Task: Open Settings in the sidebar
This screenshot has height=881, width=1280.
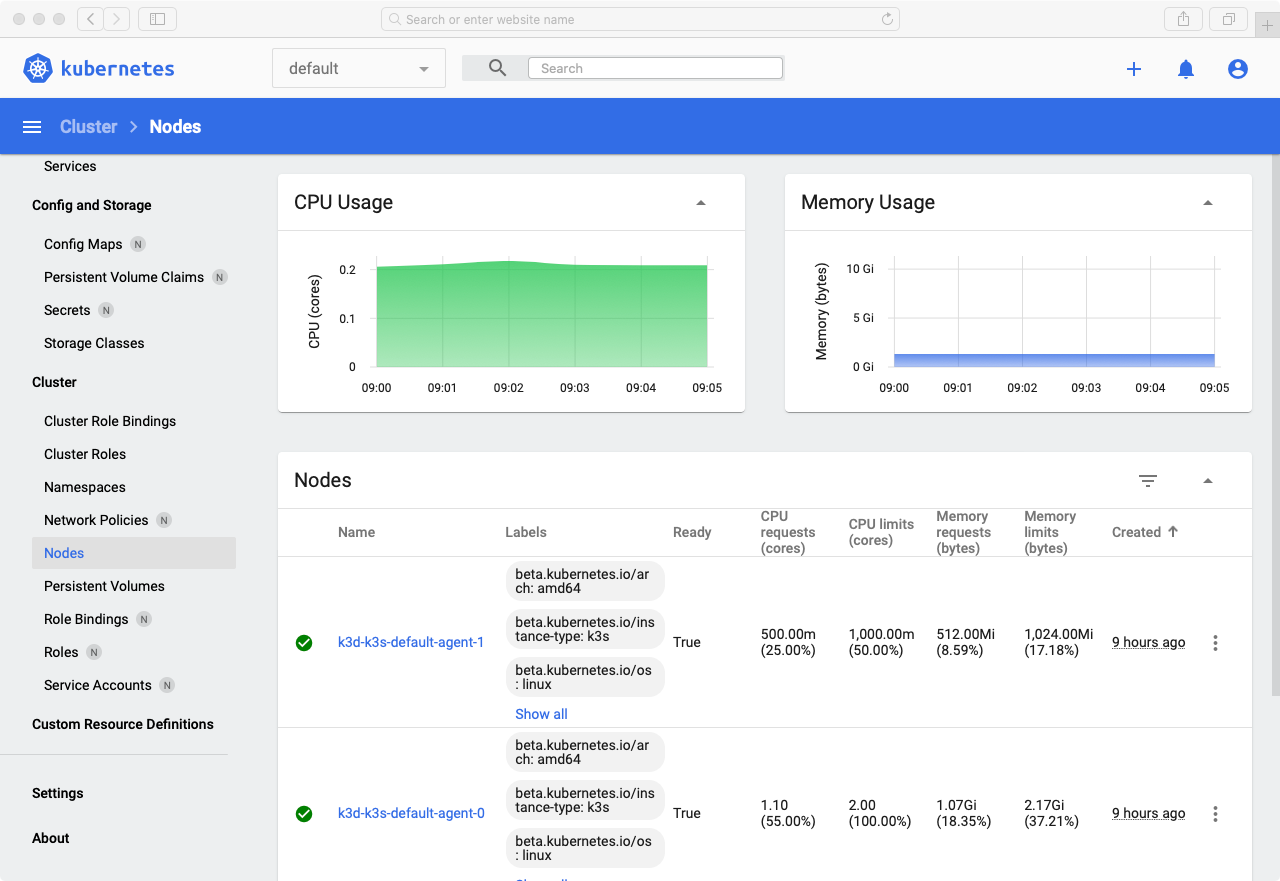Action: [x=58, y=793]
